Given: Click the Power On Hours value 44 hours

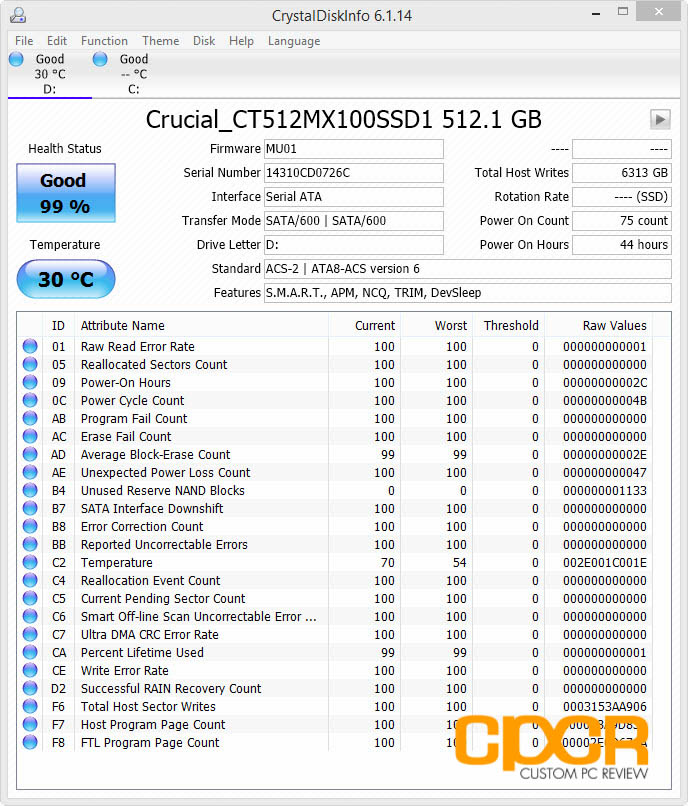Looking at the screenshot, I should [622, 245].
